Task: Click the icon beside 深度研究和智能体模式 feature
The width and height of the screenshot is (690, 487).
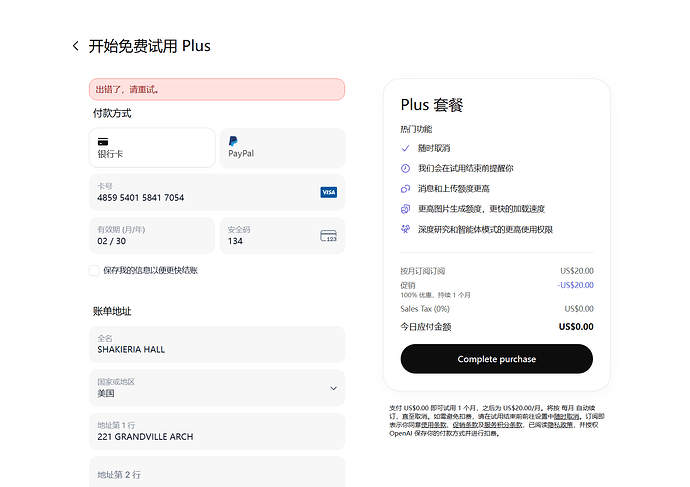Action: coord(405,229)
